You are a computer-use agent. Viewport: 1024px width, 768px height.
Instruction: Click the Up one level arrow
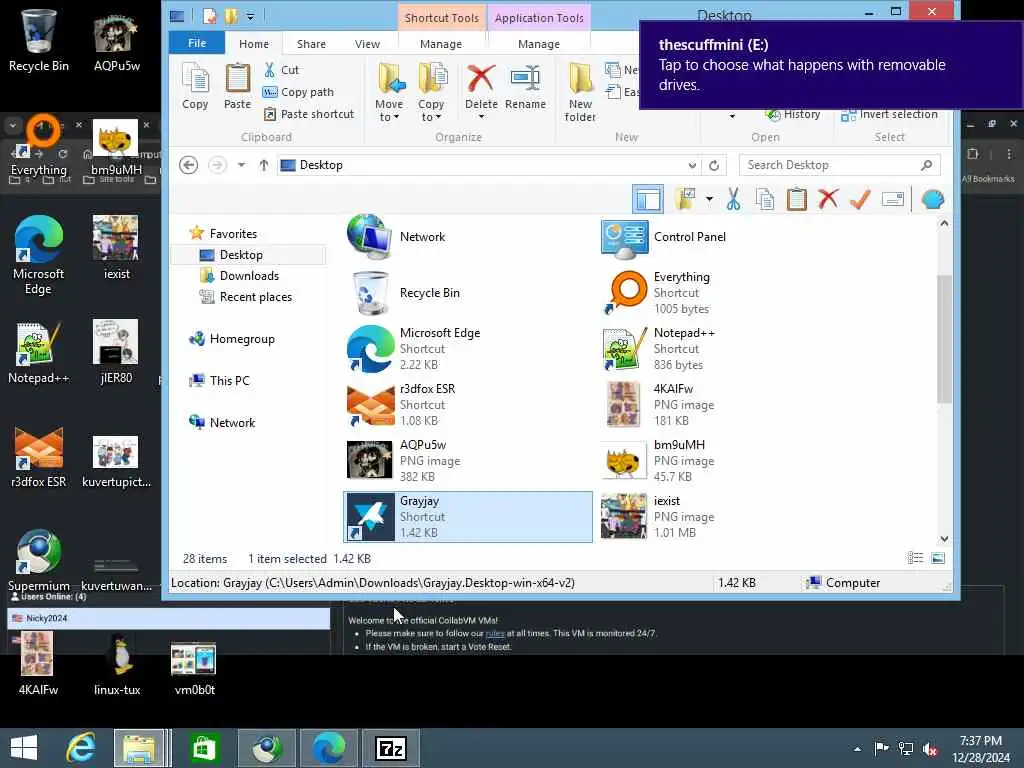(264, 165)
